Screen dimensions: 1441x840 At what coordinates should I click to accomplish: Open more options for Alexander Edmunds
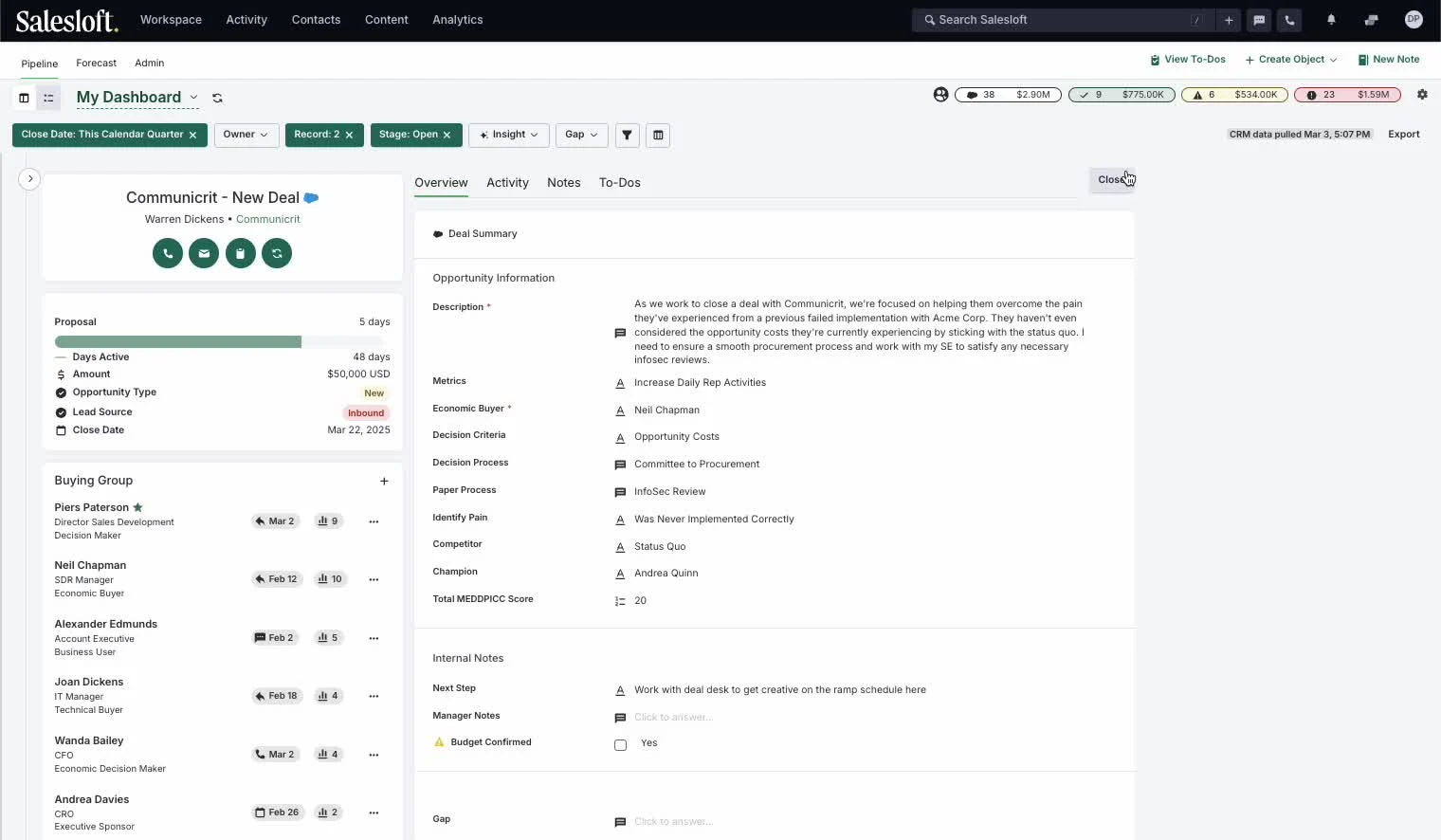click(374, 638)
